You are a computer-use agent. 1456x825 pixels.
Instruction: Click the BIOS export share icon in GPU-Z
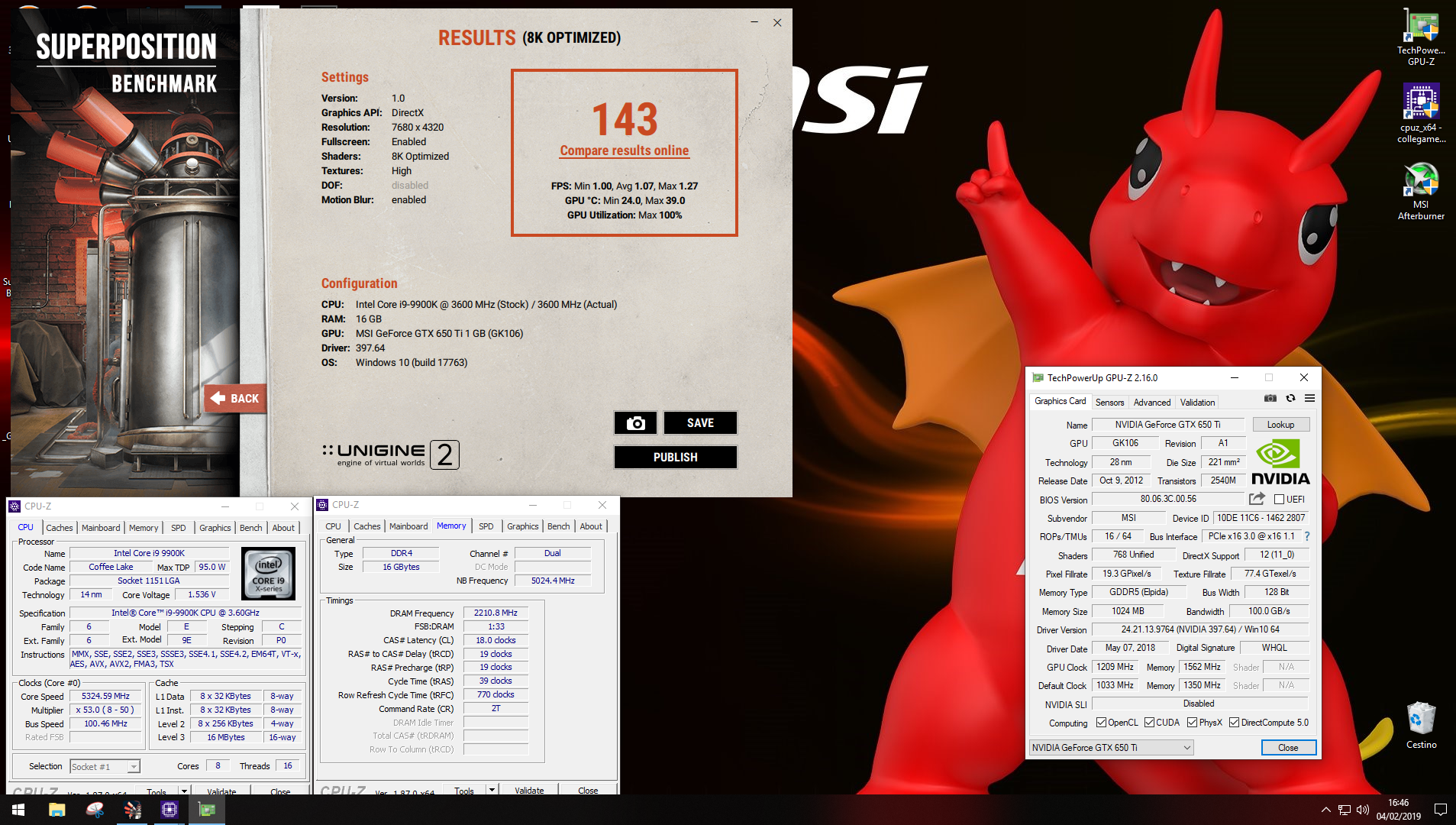click(x=1257, y=499)
